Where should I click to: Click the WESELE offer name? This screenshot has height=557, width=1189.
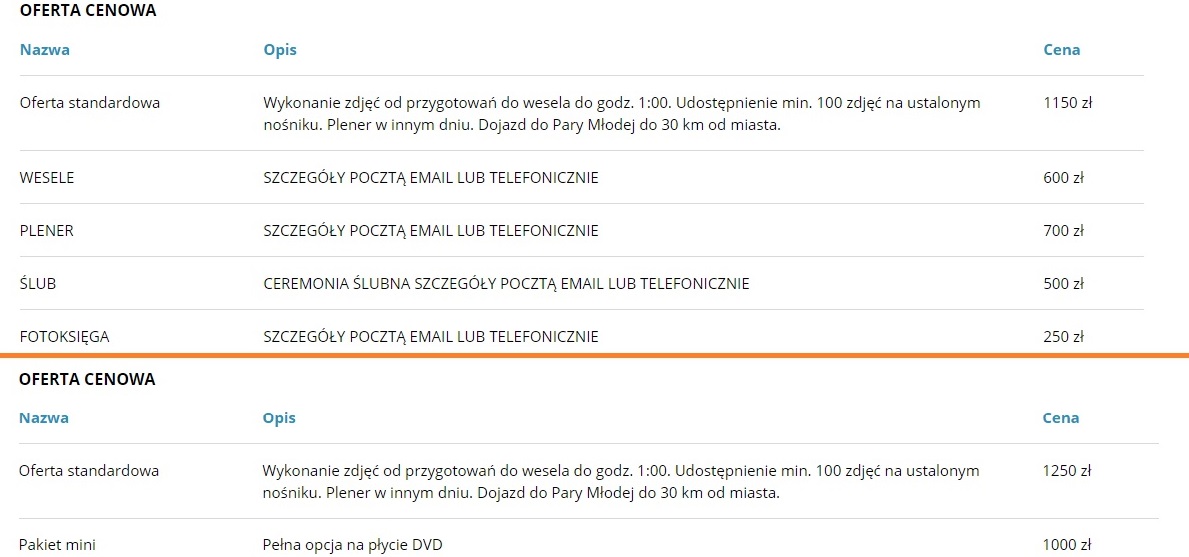47,178
